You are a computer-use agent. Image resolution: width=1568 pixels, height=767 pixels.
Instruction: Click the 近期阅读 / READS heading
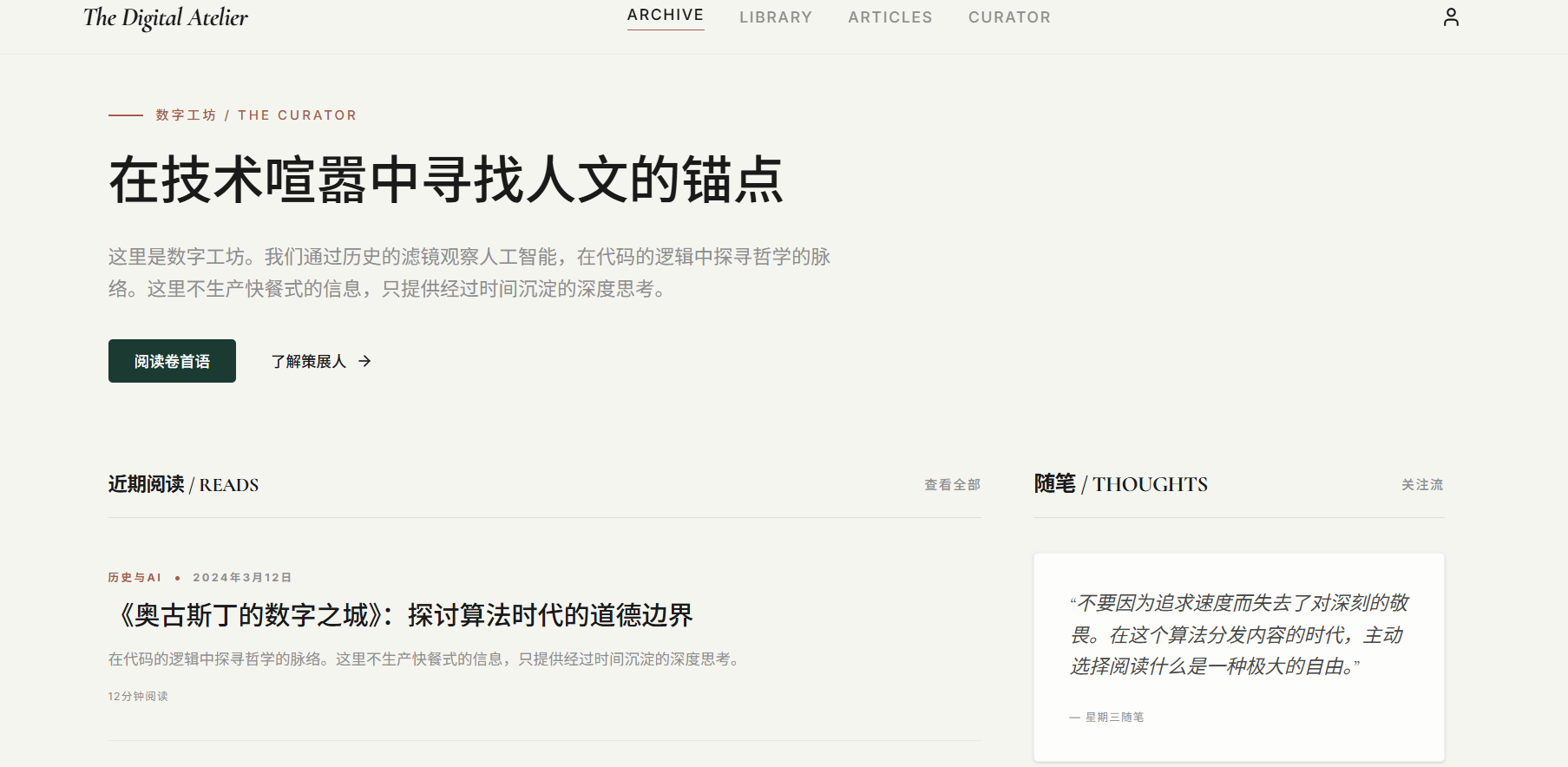click(183, 484)
